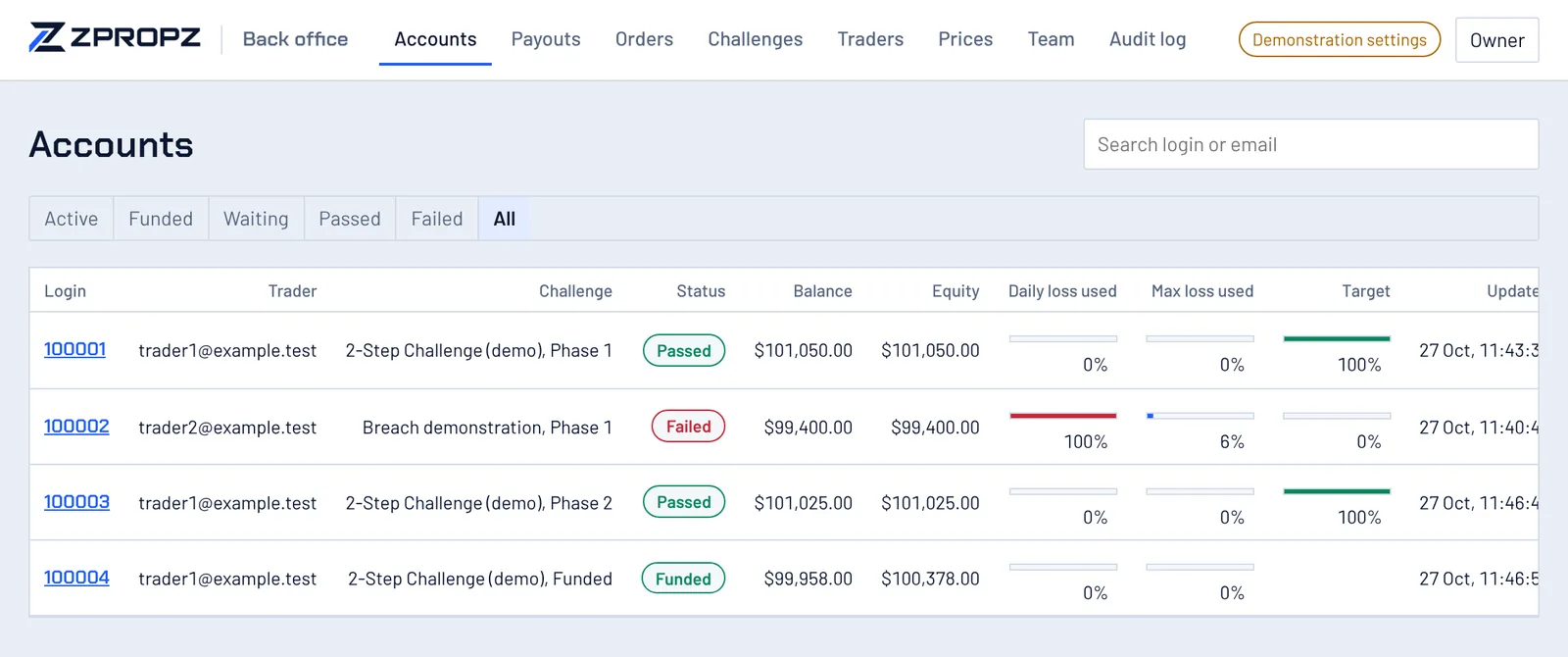Click the target progress bar for account 100001
This screenshot has height=657, width=1568.
(x=1337, y=338)
